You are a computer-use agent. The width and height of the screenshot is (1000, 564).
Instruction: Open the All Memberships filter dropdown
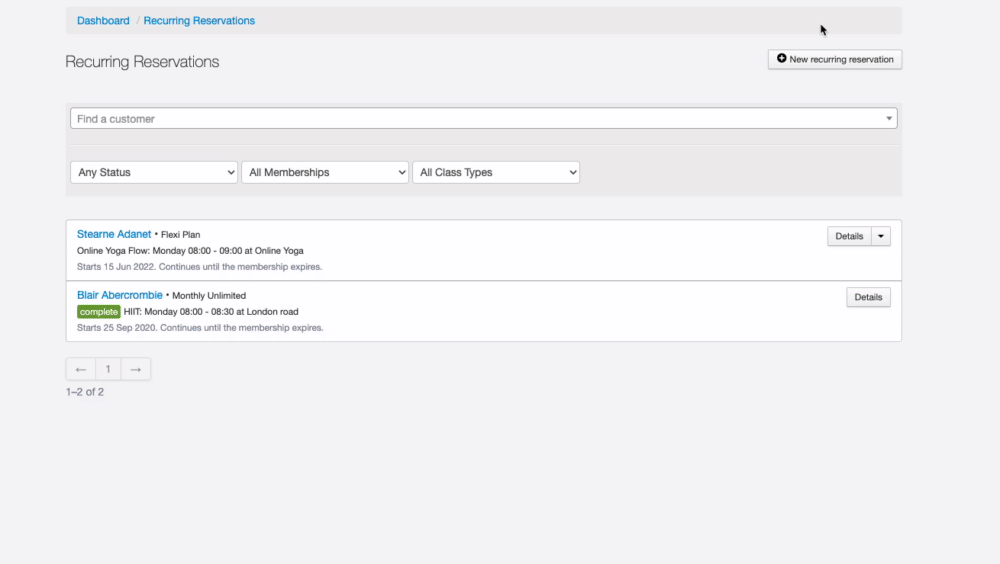(x=325, y=172)
